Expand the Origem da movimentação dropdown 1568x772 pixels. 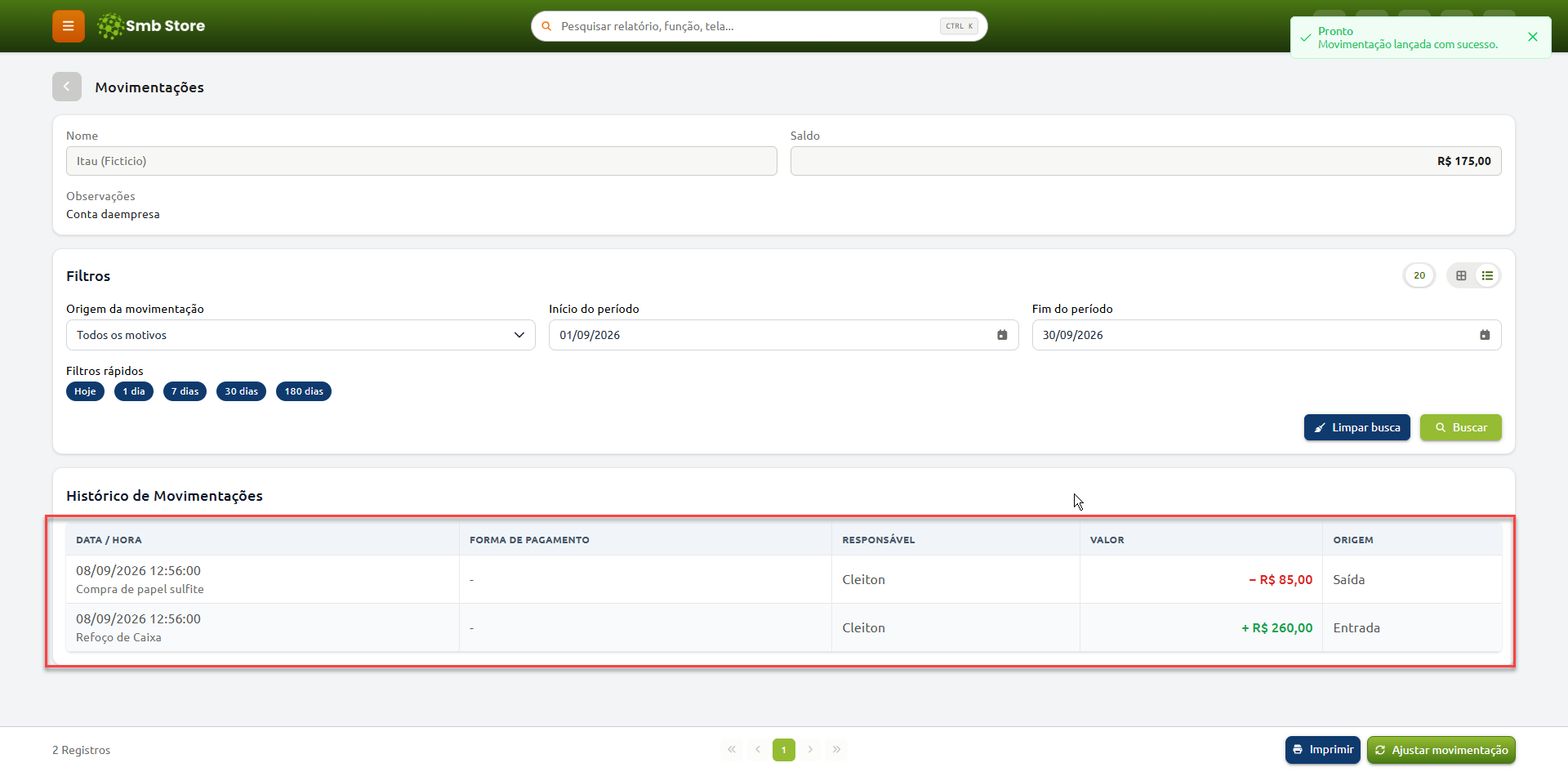[301, 335]
